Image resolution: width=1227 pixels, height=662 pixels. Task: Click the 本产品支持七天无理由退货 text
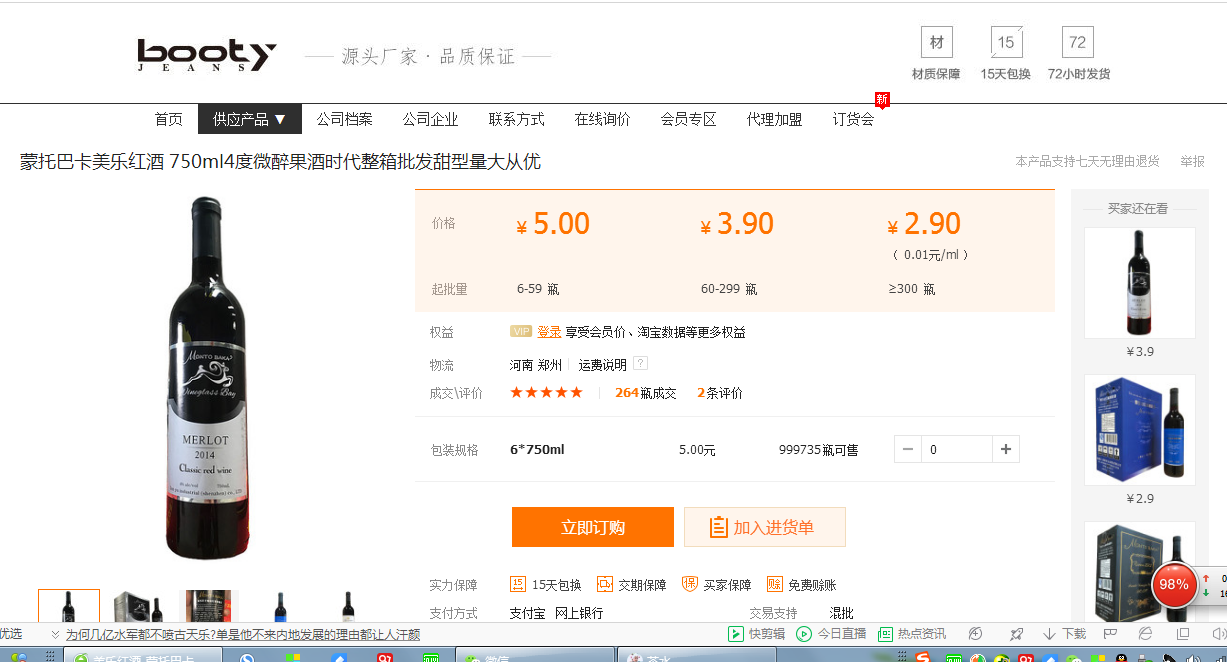pos(1087,161)
